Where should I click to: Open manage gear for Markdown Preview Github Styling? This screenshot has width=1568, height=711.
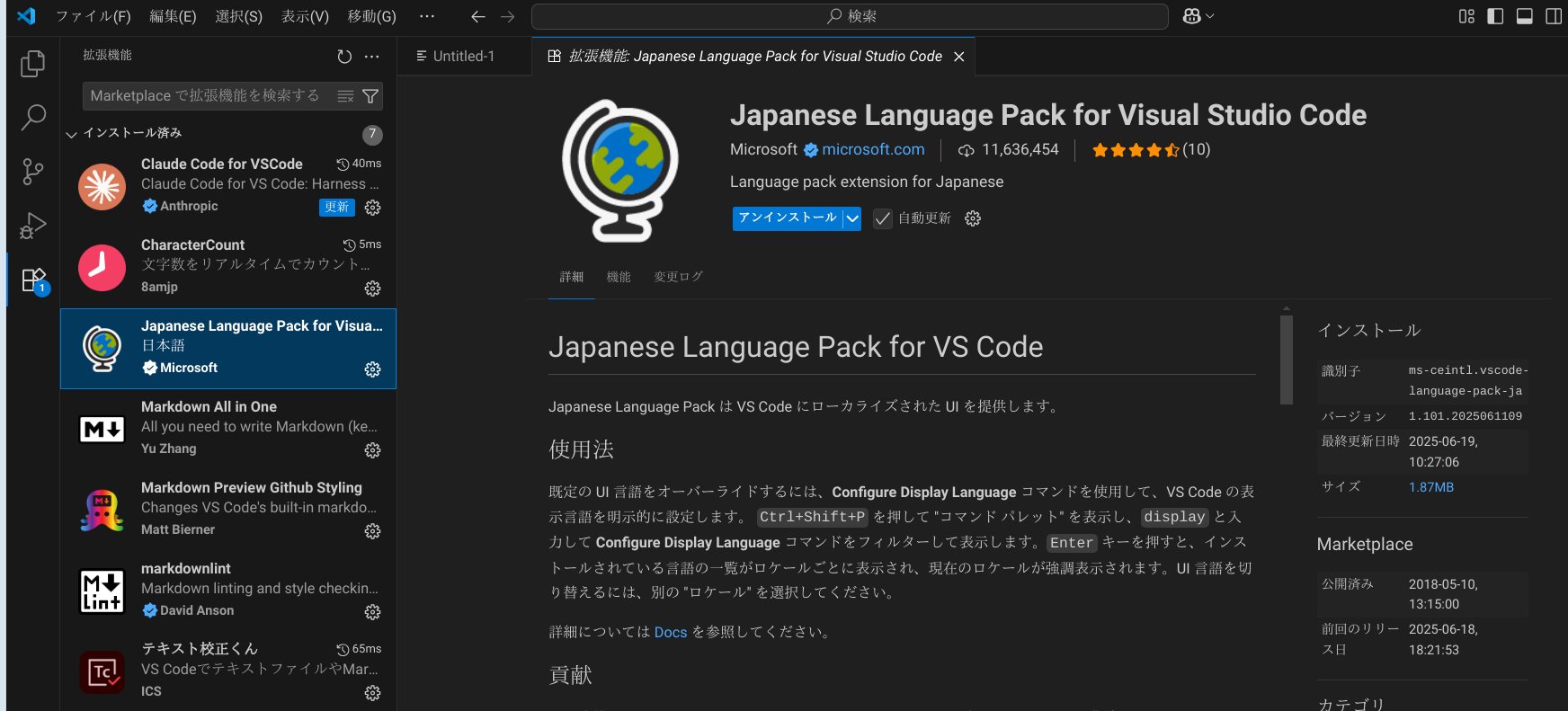pos(372,531)
